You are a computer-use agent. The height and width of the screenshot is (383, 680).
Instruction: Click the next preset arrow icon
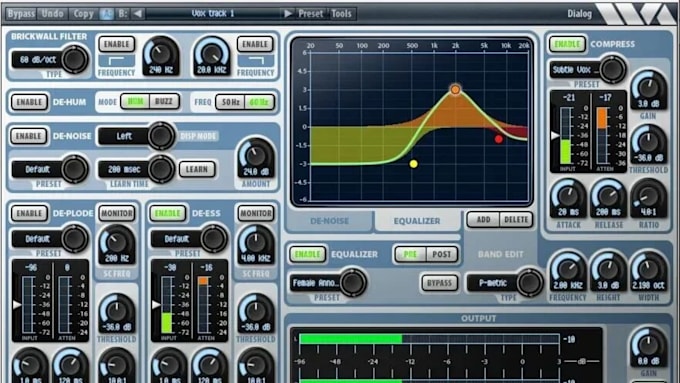pyautogui.click(x=288, y=13)
